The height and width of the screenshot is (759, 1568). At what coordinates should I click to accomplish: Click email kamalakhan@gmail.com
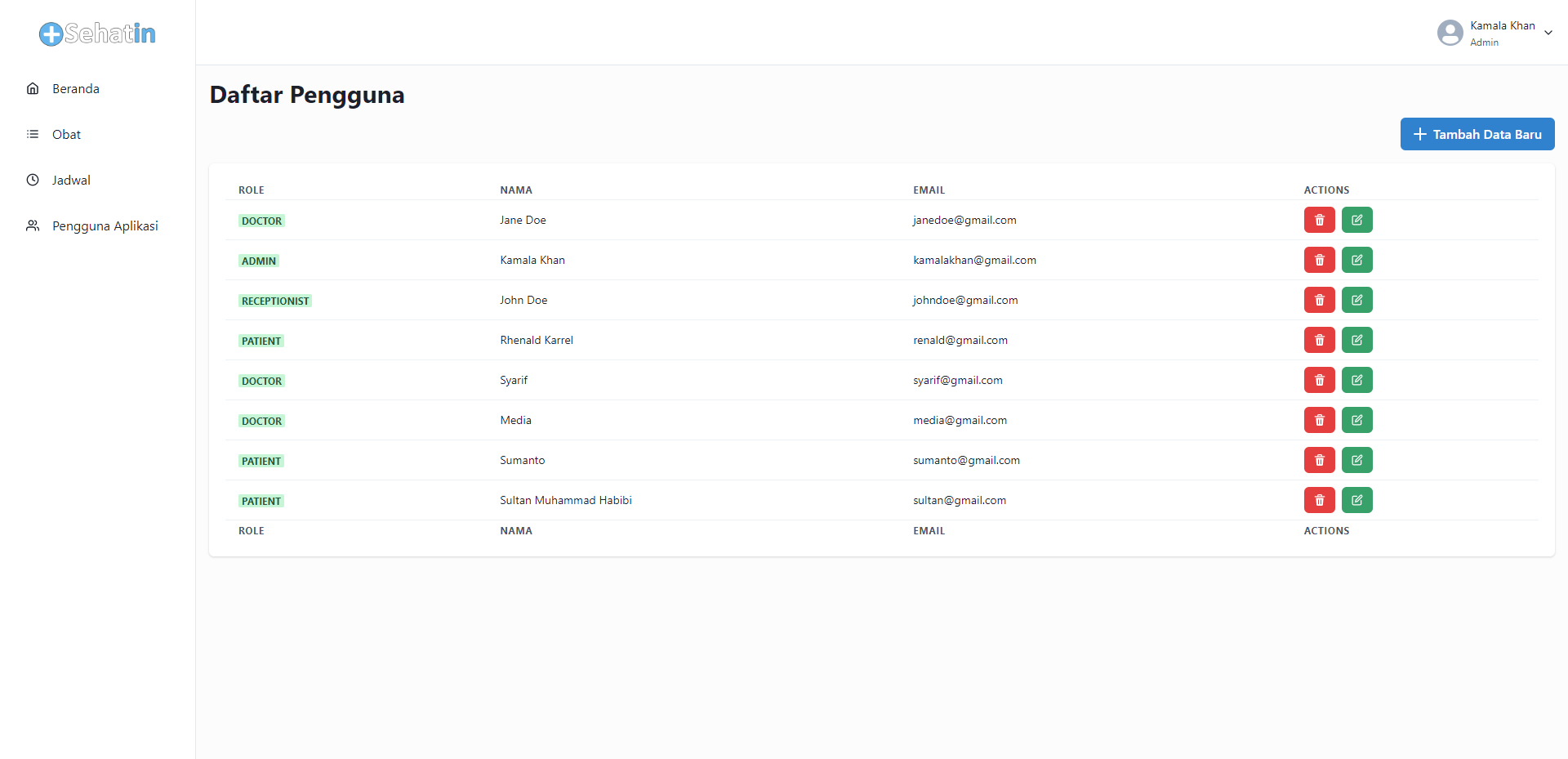pos(974,260)
